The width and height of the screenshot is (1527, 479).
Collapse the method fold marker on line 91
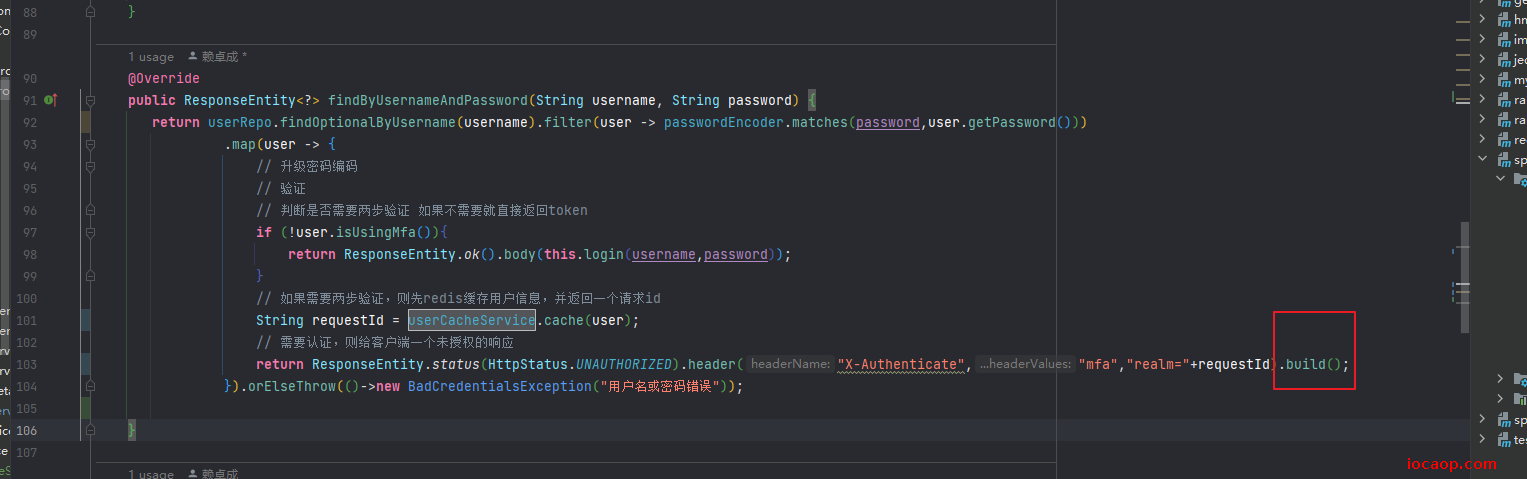[90, 100]
